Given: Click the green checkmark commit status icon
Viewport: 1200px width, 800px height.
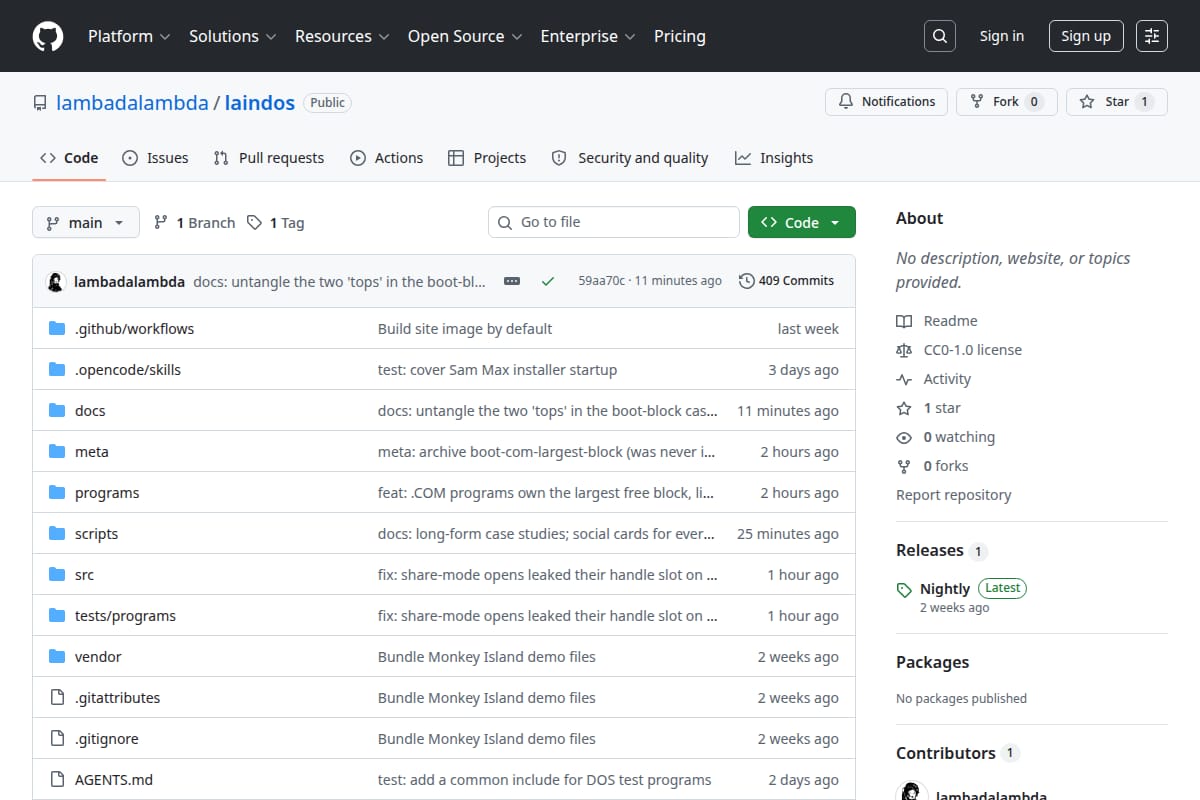Looking at the screenshot, I should (x=548, y=281).
